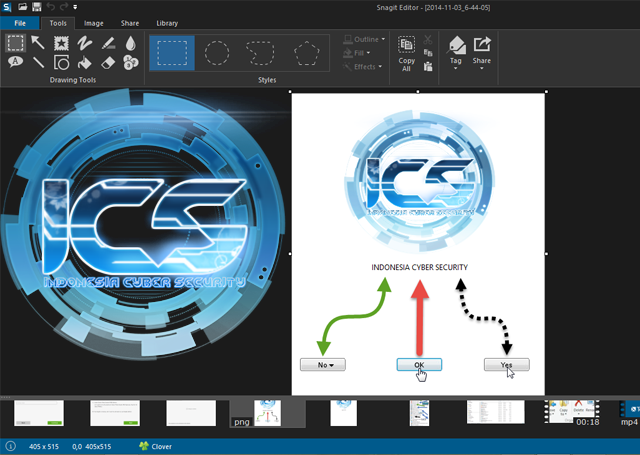Image resolution: width=640 pixels, height=455 pixels.
Task: Open the small logo-only thumbnail in tray
Action: (x=343, y=413)
